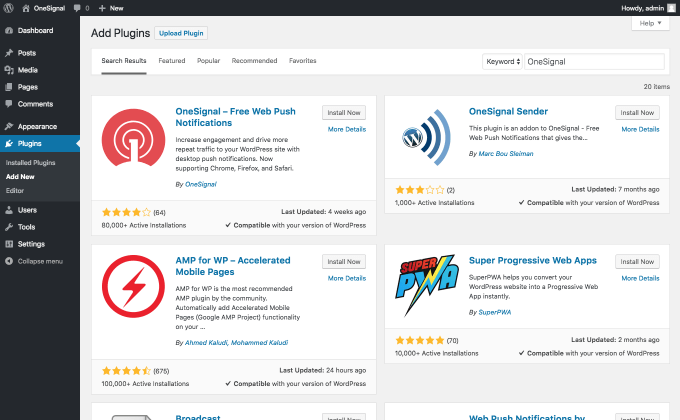This screenshot has height=420, width=680.
Task: Click "80,000+ Active Installations" text
Action: click(144, 225)
